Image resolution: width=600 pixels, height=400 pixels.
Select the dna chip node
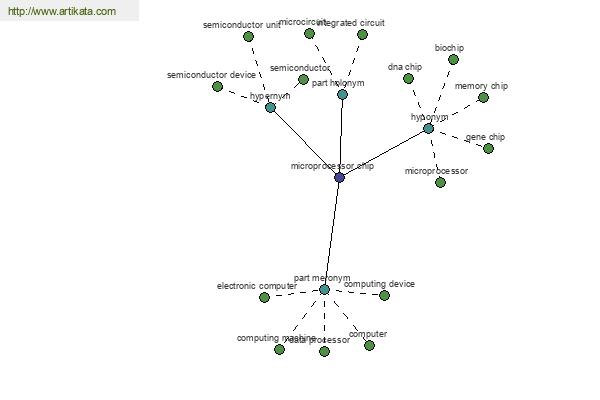408,79
